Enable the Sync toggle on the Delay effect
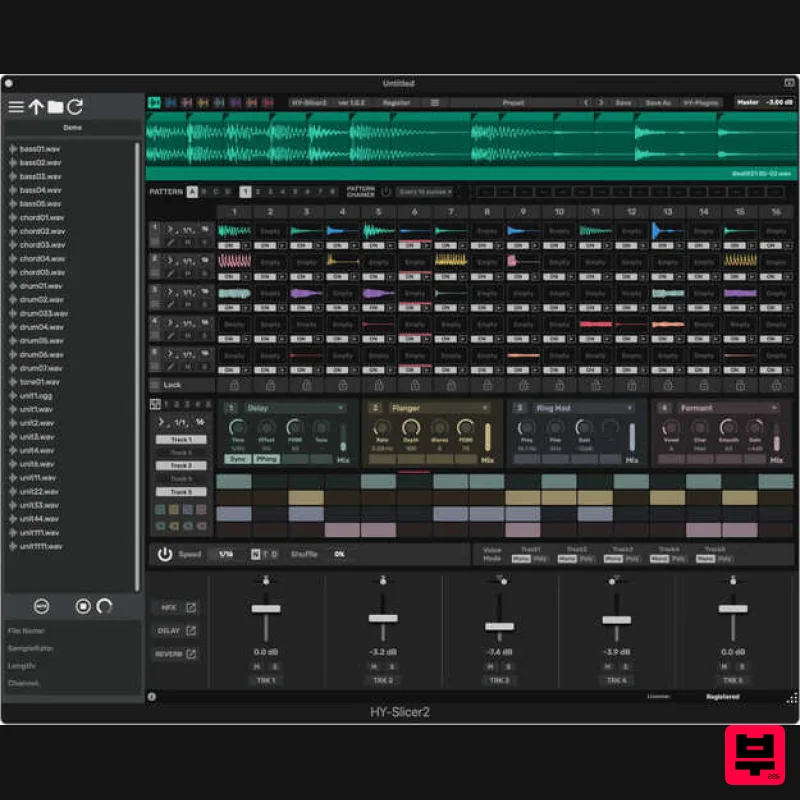This screenshot has height=800, width=800. pos(236,458)
